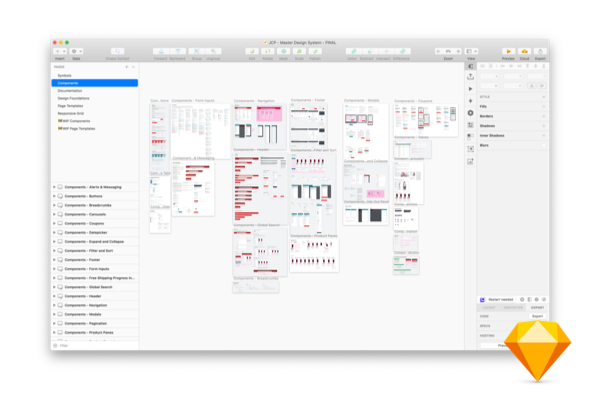Add an inner shadow in Inner Shadows section
Image resolution: width=600 pixels, height=400 pixels.
[543, 136]
